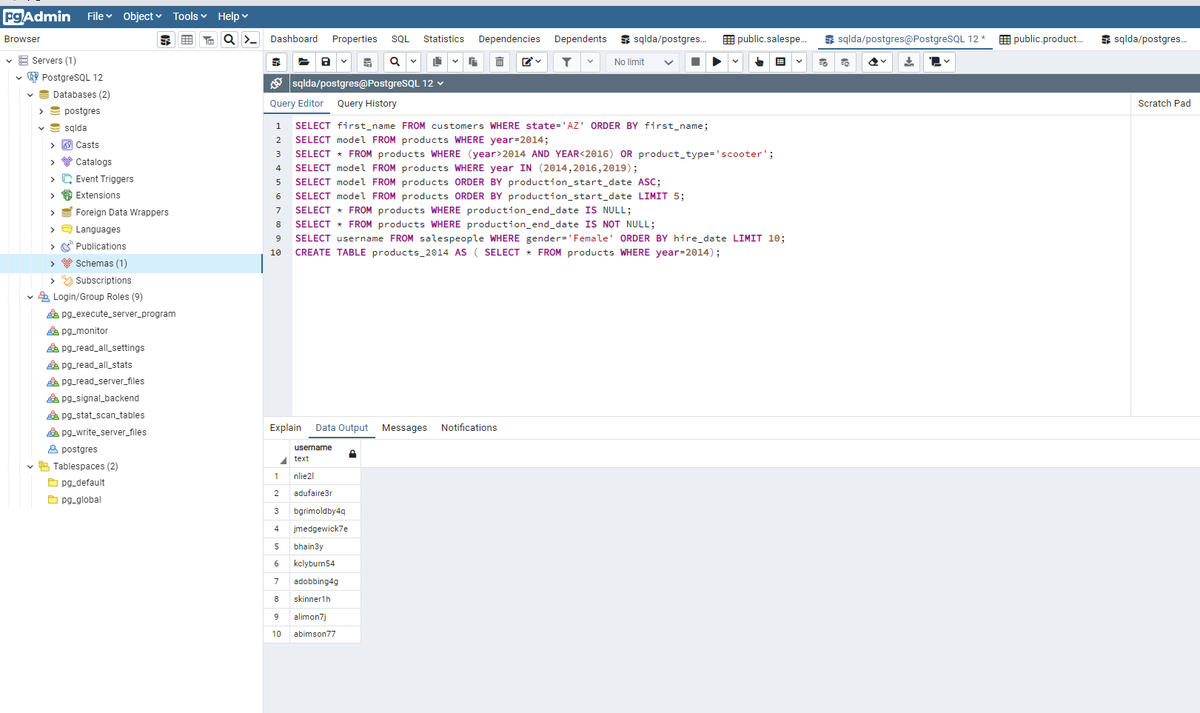Switch to the Statistics tab
The height and width of the screenshot is (713, 1200).
click(x=443, y=39)
